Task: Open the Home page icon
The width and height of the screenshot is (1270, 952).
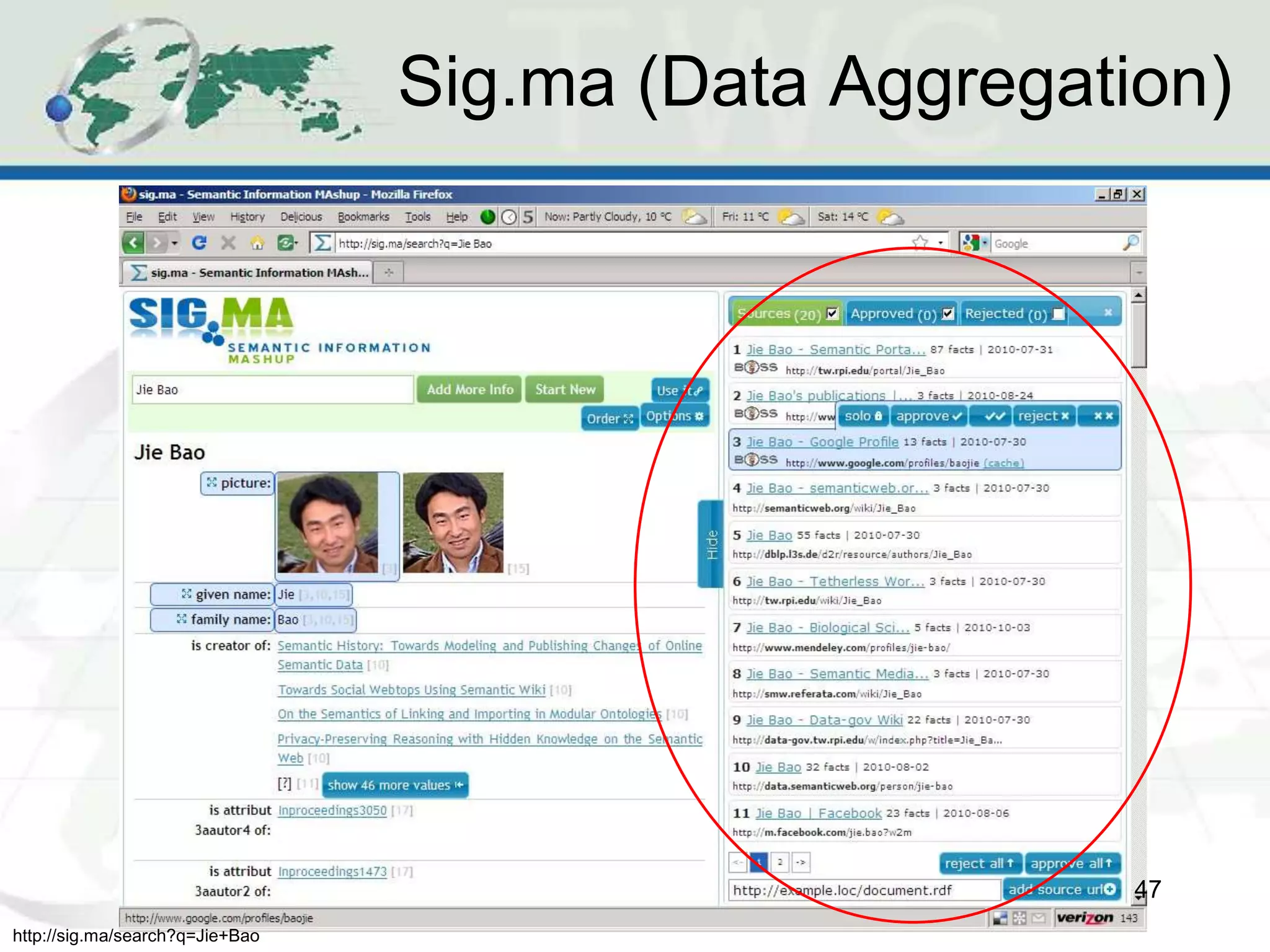Action: (257, 243)
